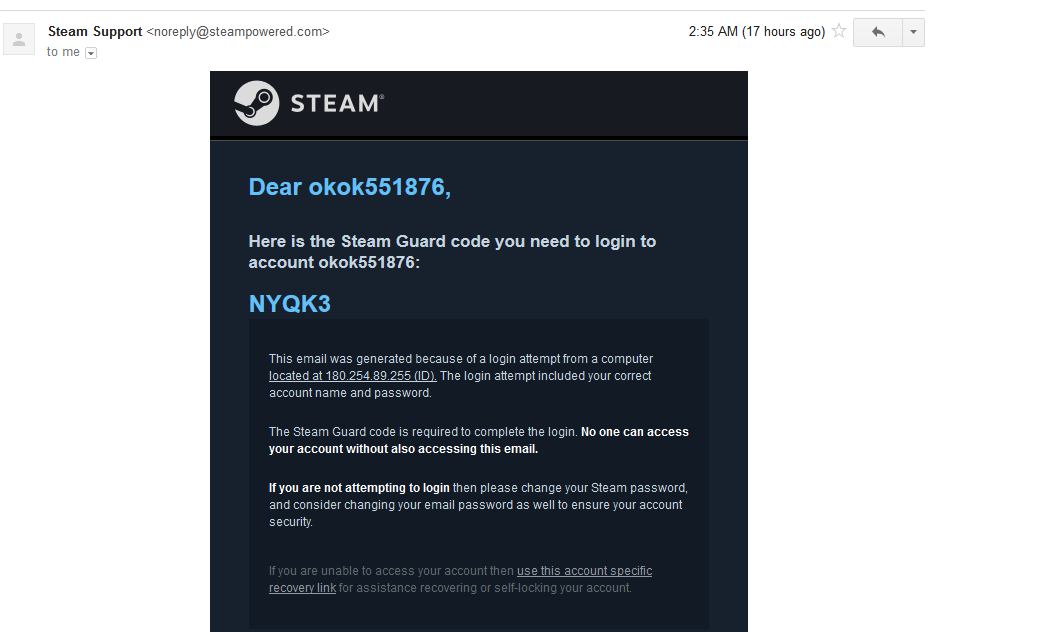Click the 'recovery link' underlined text
Viewport: 1042px width, 632px height.
[x=302, y=588]
